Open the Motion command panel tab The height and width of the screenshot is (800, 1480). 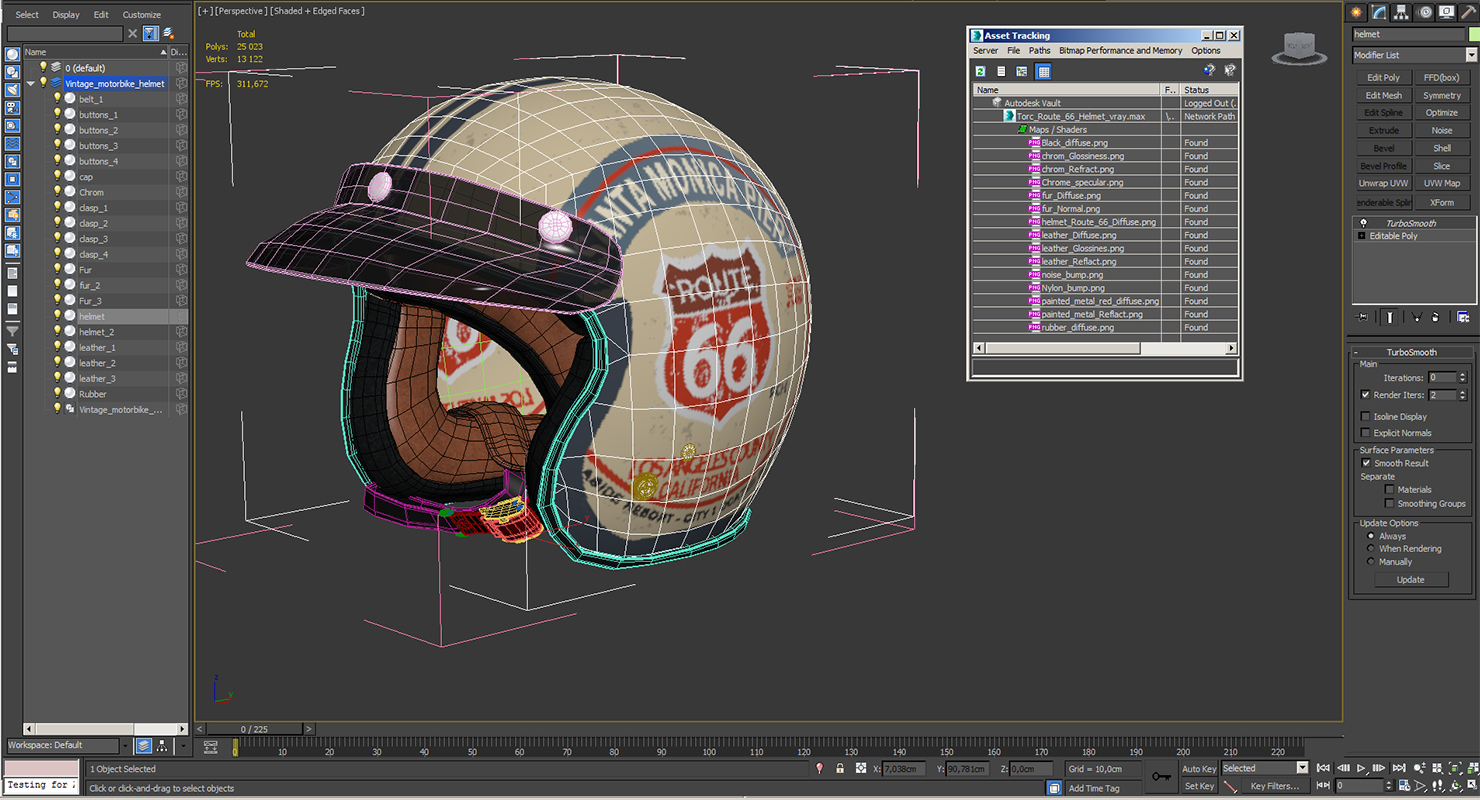tap(1425, 12)
